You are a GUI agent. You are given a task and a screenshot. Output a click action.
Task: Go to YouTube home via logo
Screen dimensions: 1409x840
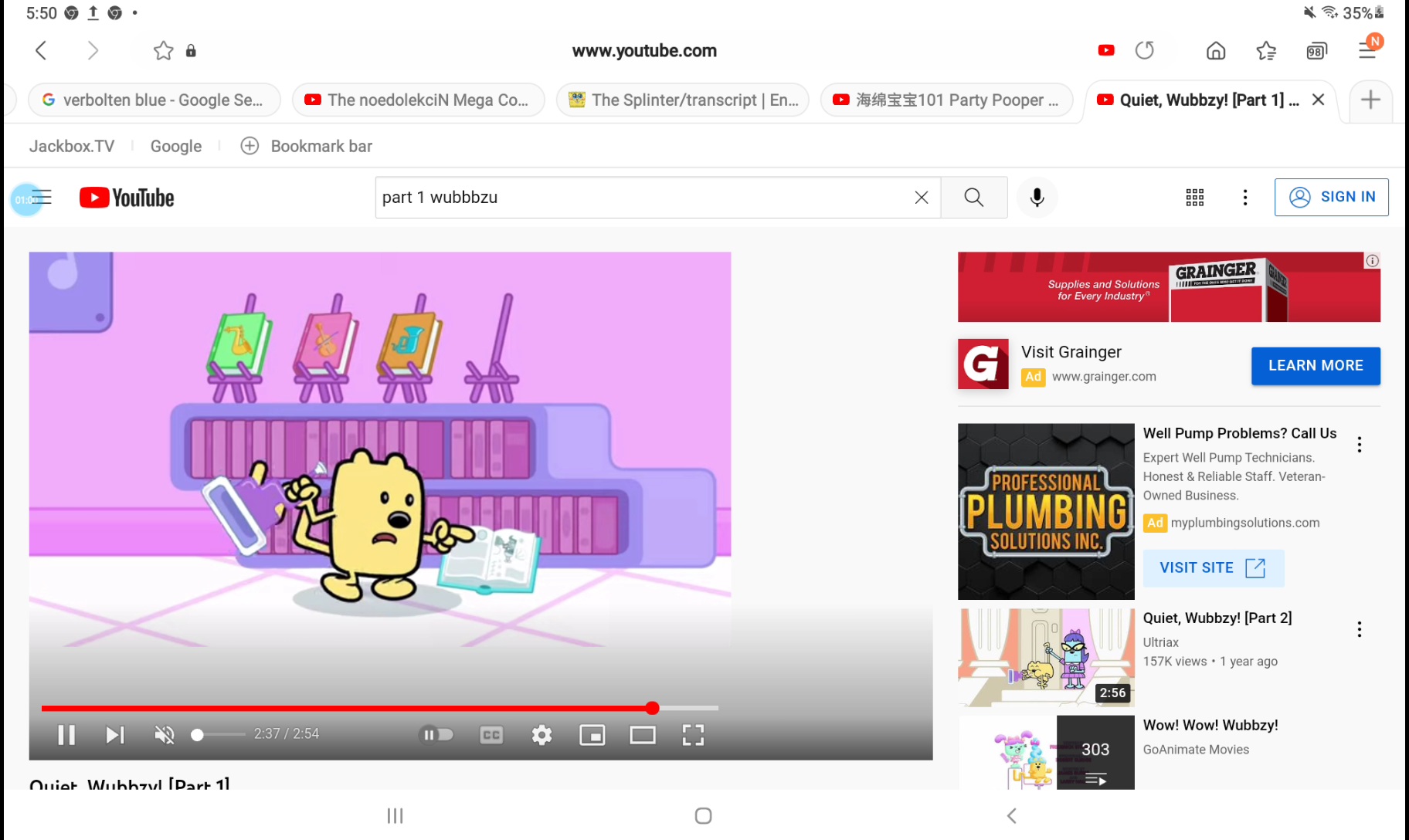tap(127, 198)
